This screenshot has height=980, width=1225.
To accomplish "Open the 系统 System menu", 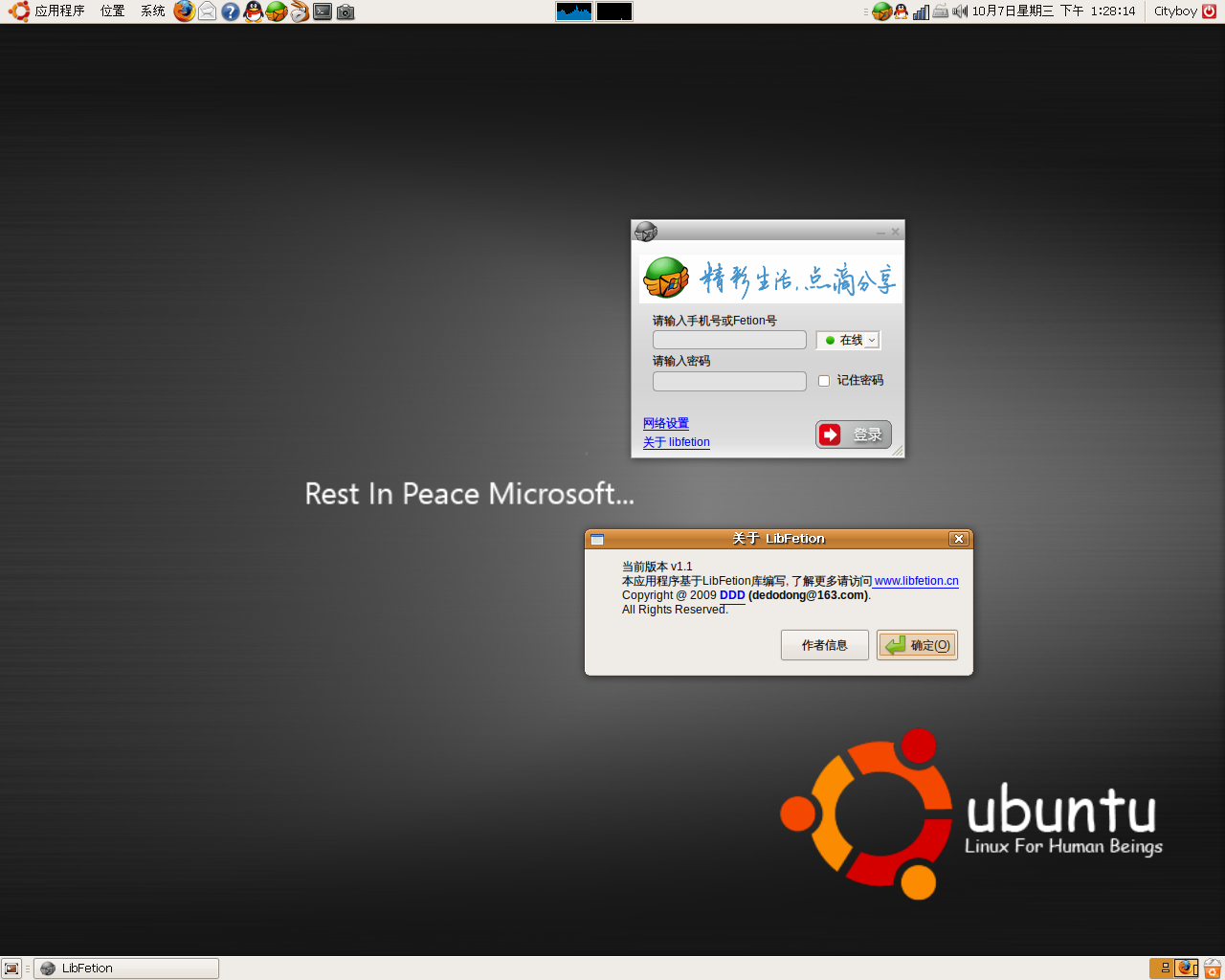I will tap(153, 11).
